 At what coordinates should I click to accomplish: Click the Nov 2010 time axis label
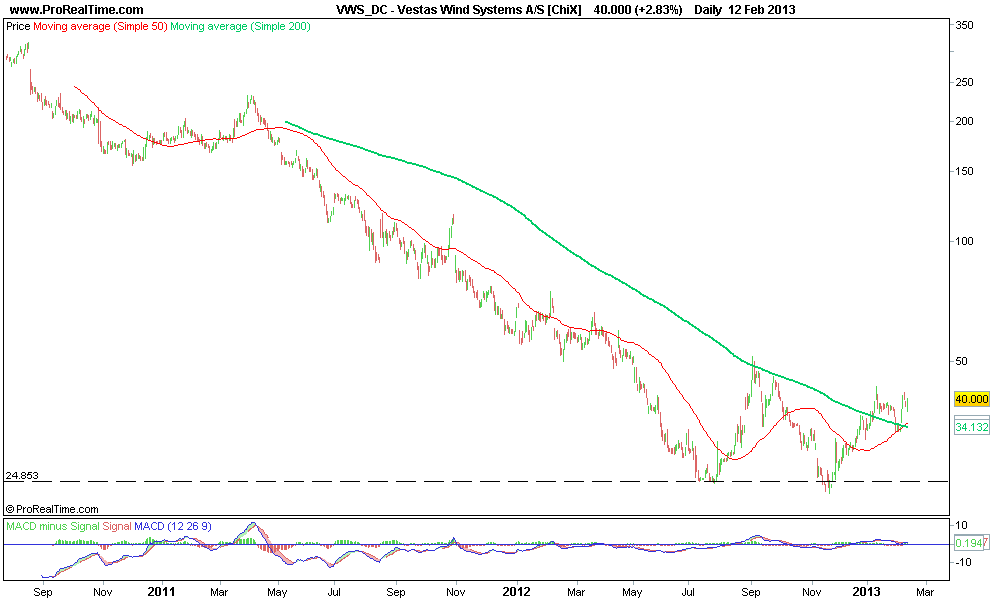point(103,592)
